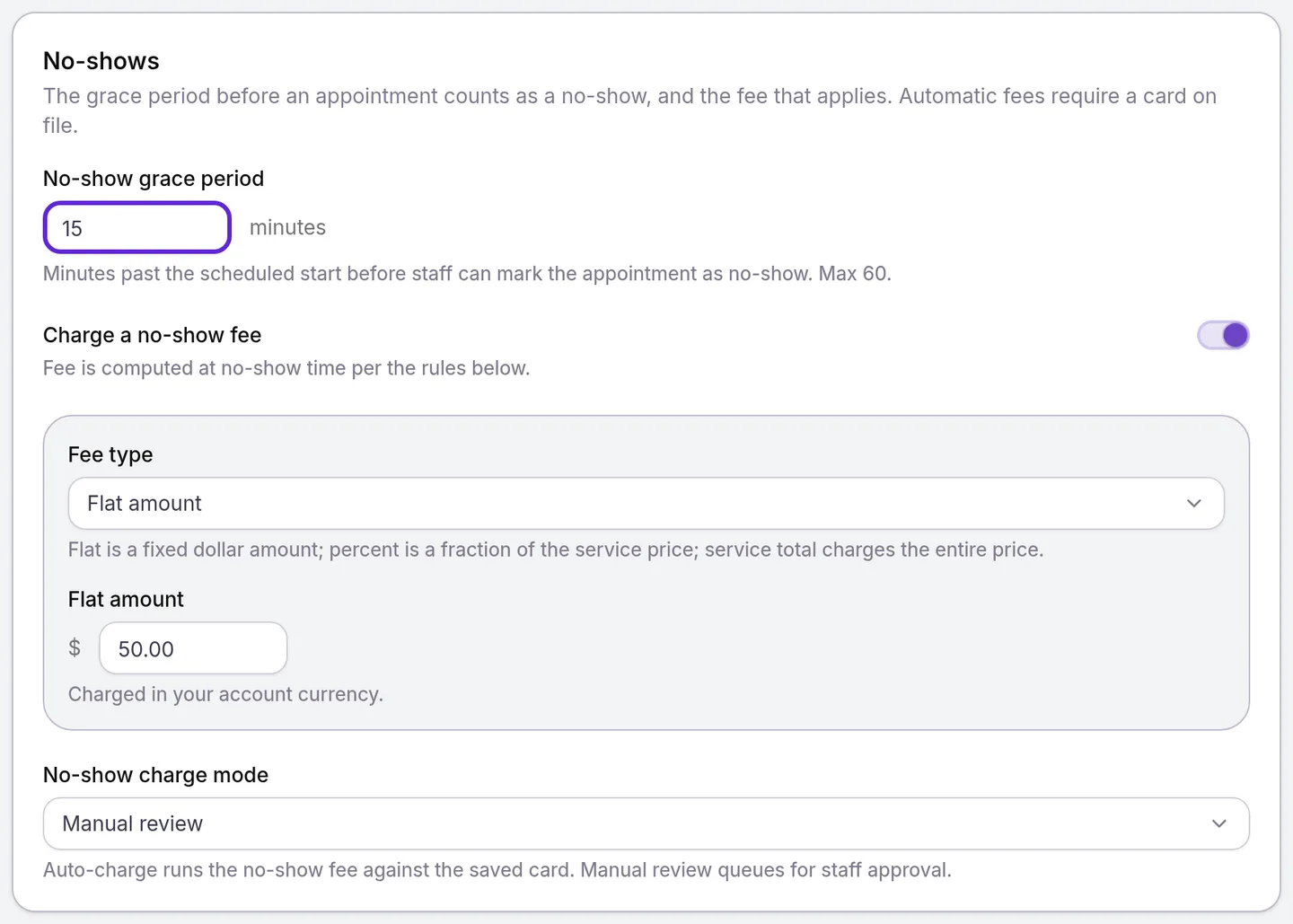
Task: Click the 'No-show charge mode' label
Action: click(156, 775)
